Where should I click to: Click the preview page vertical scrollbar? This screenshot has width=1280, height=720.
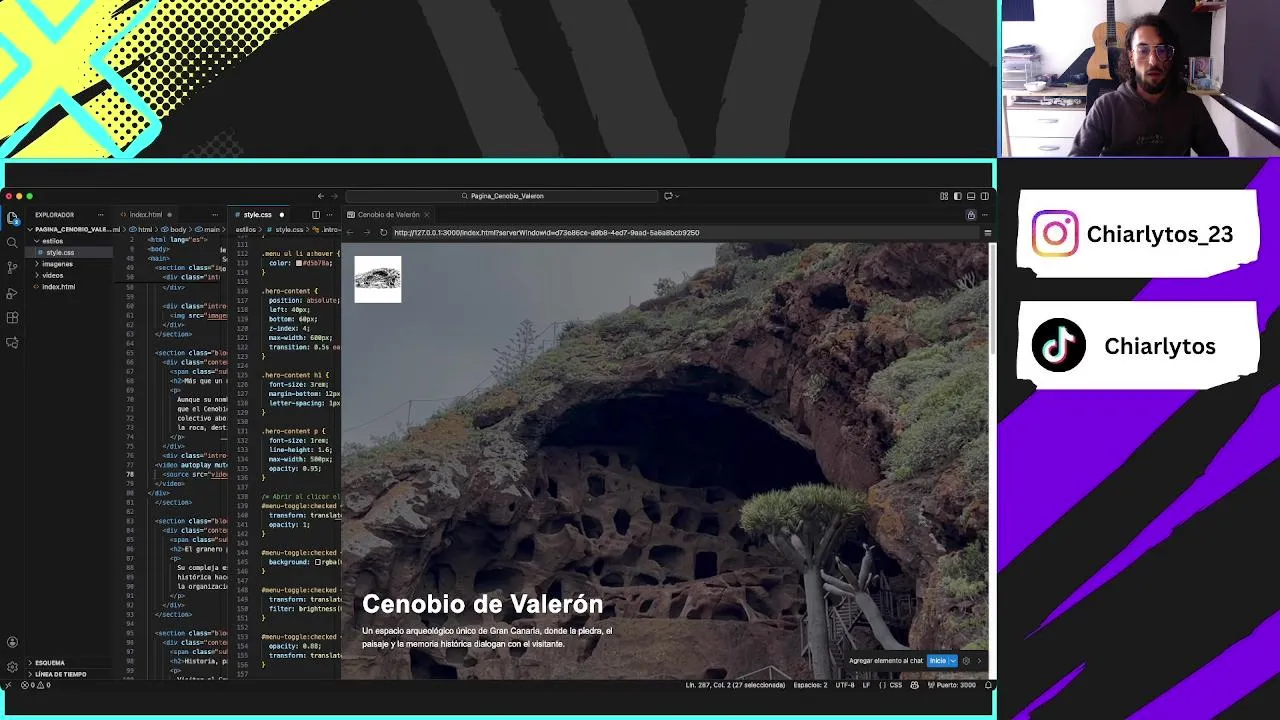[x=991, y=300]
